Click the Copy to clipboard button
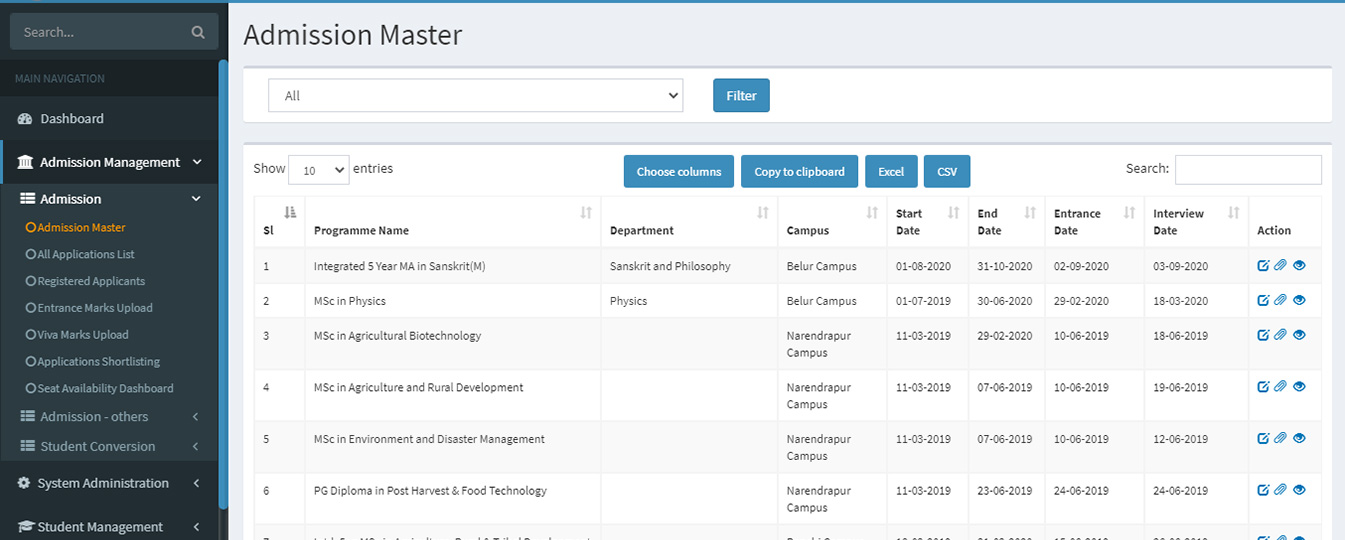Viewport: 1345px width, 540px height. 799,171
